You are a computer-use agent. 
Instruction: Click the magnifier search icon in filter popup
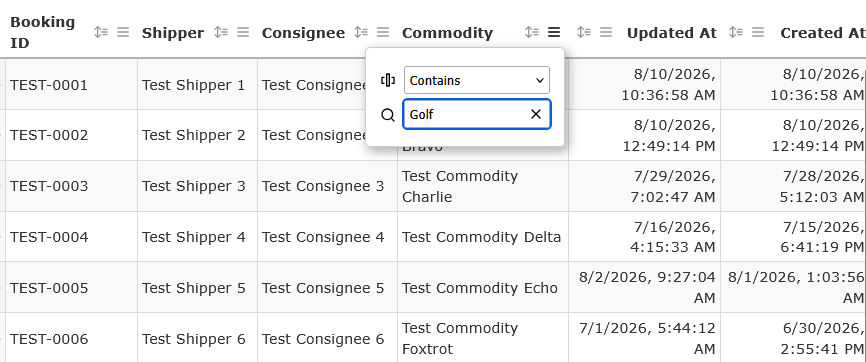click(x=388, y=114)
